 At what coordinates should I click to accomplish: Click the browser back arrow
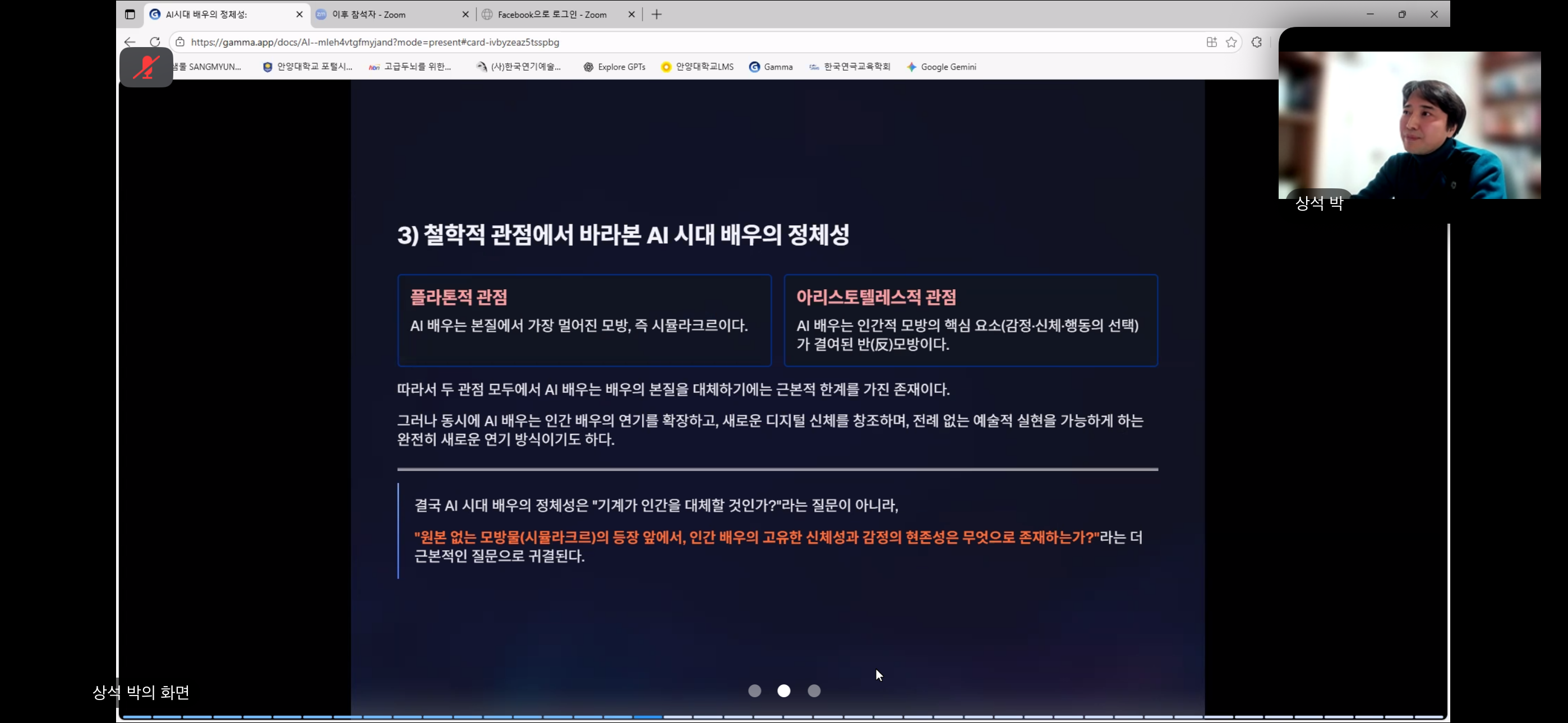[130, 42]
